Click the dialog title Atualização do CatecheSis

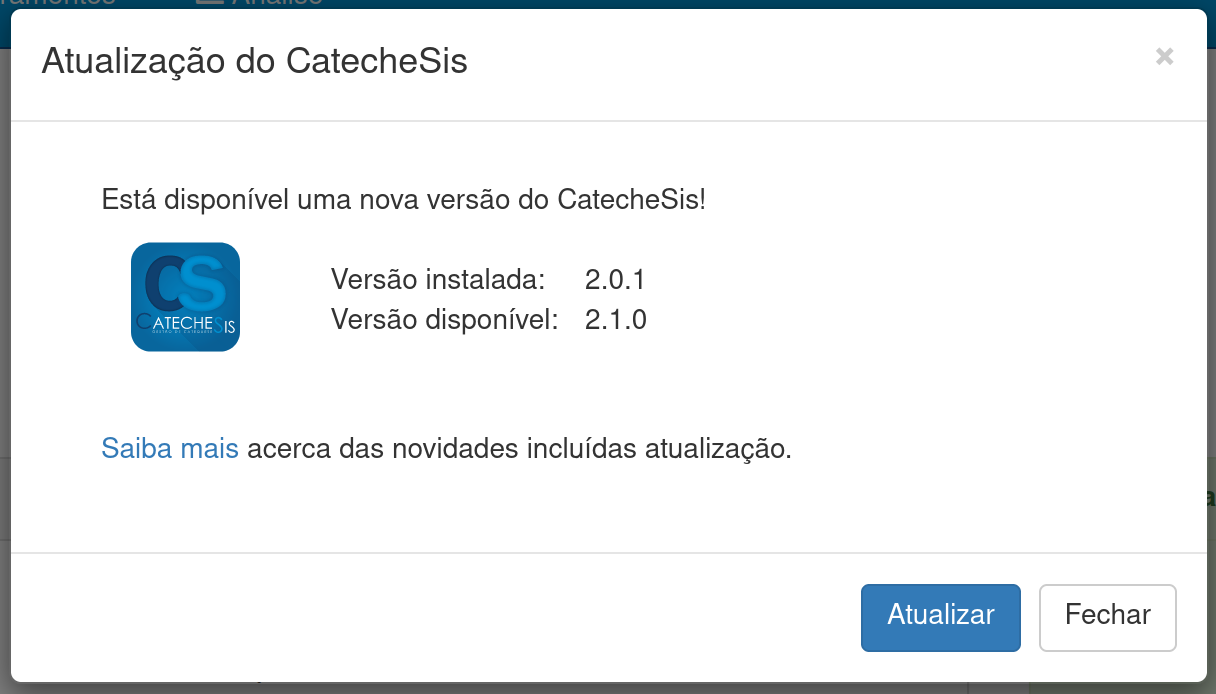point(253,60)
